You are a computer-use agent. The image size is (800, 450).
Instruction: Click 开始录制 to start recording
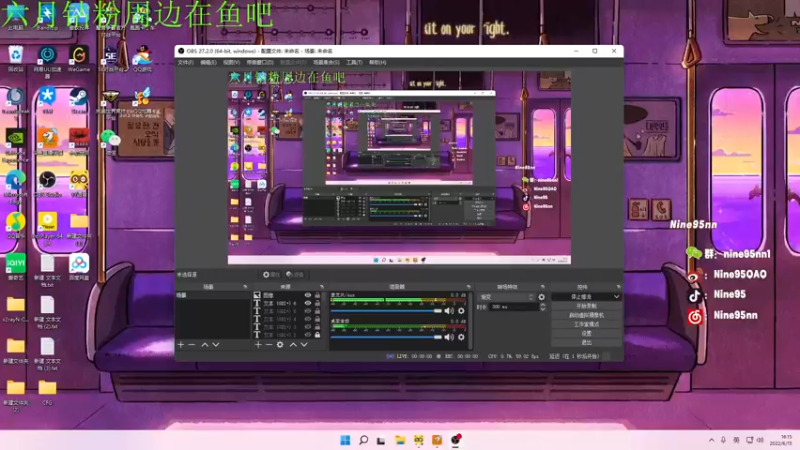586,306
